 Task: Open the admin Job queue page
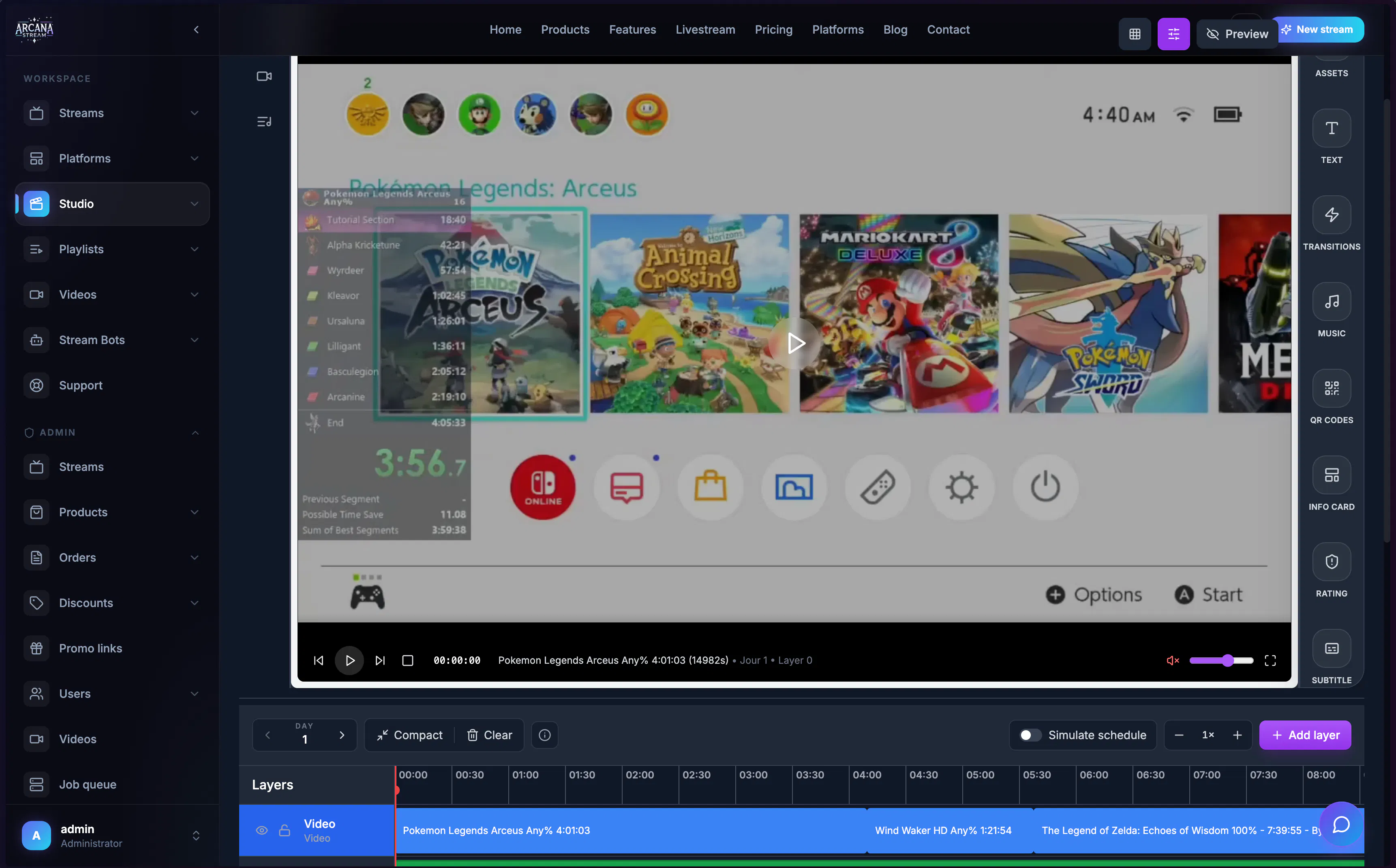(x=112, y=784)
